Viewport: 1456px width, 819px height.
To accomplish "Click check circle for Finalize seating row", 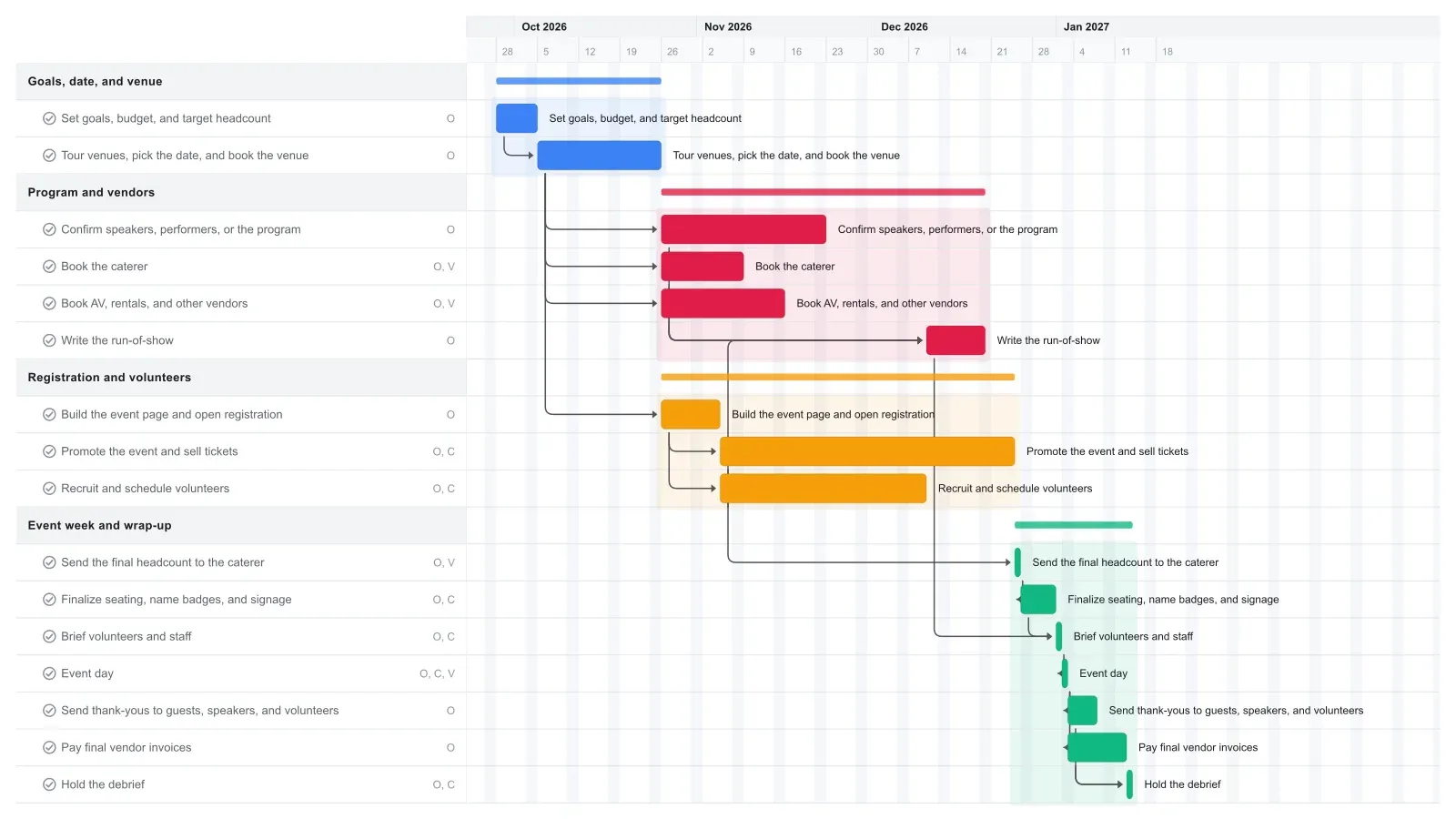I will pos(49,600).
